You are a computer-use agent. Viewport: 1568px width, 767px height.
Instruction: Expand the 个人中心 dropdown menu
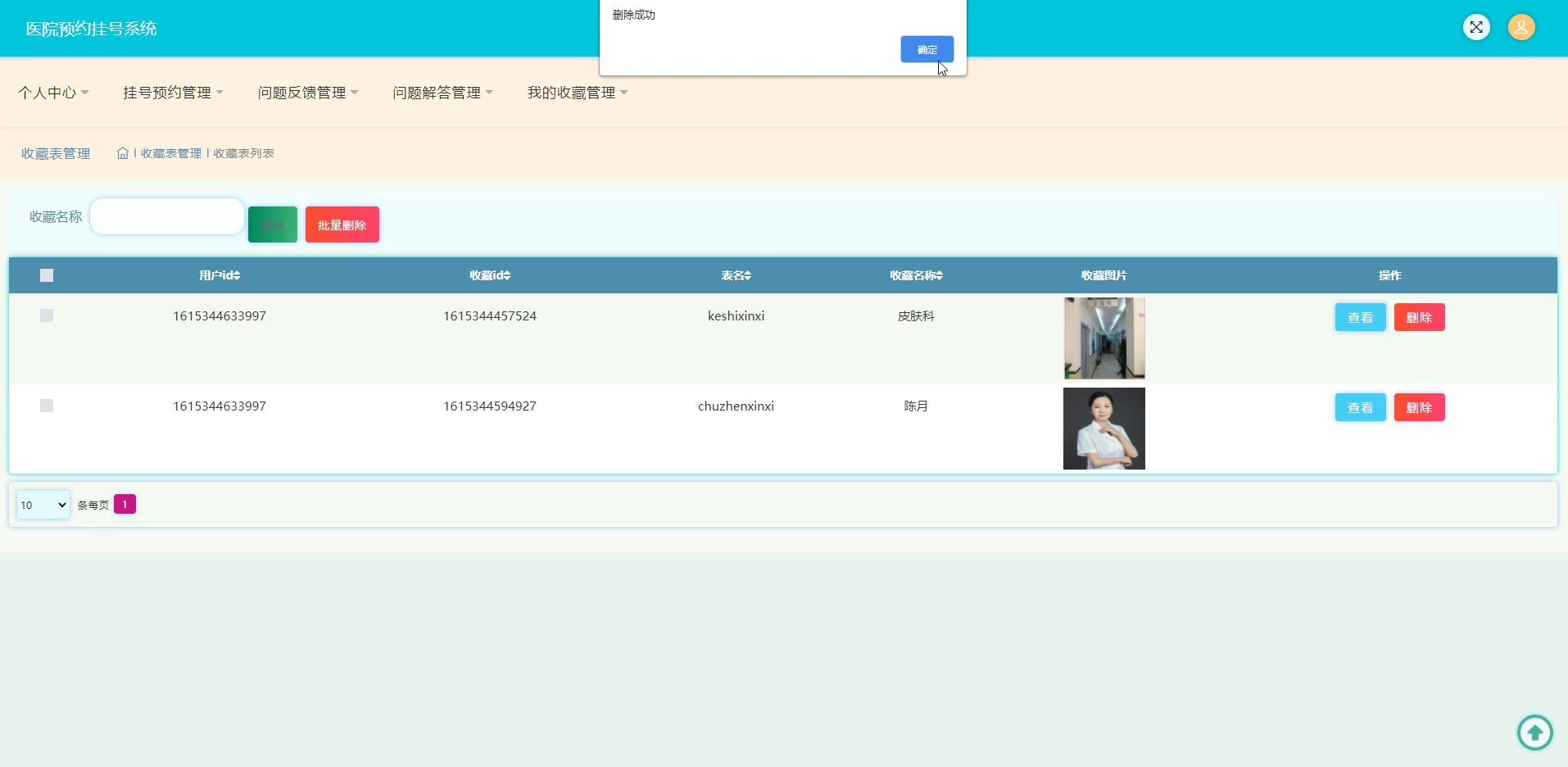(x=53, y=93)
